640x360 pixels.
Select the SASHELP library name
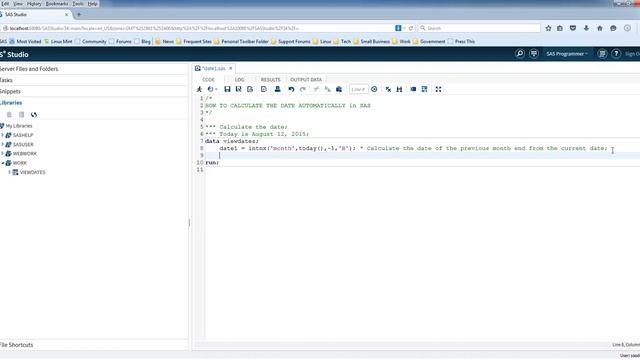click(23, 135)
